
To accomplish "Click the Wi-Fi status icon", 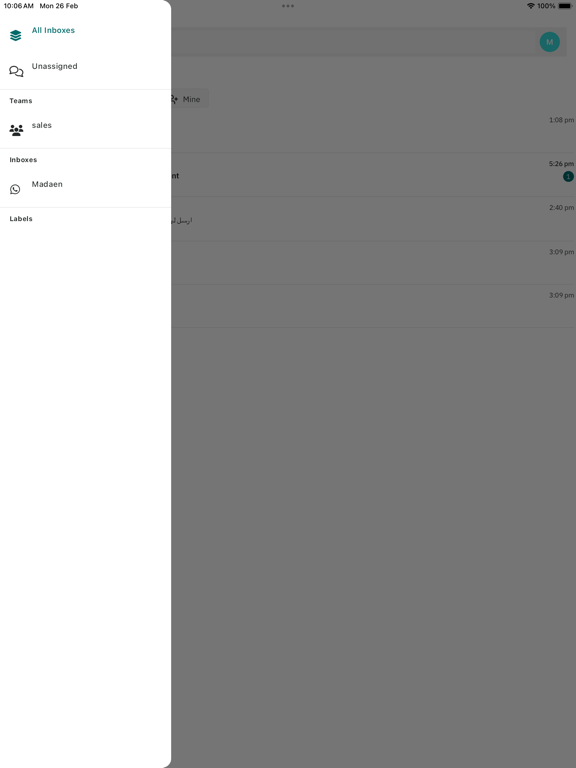I will (530, 6).
